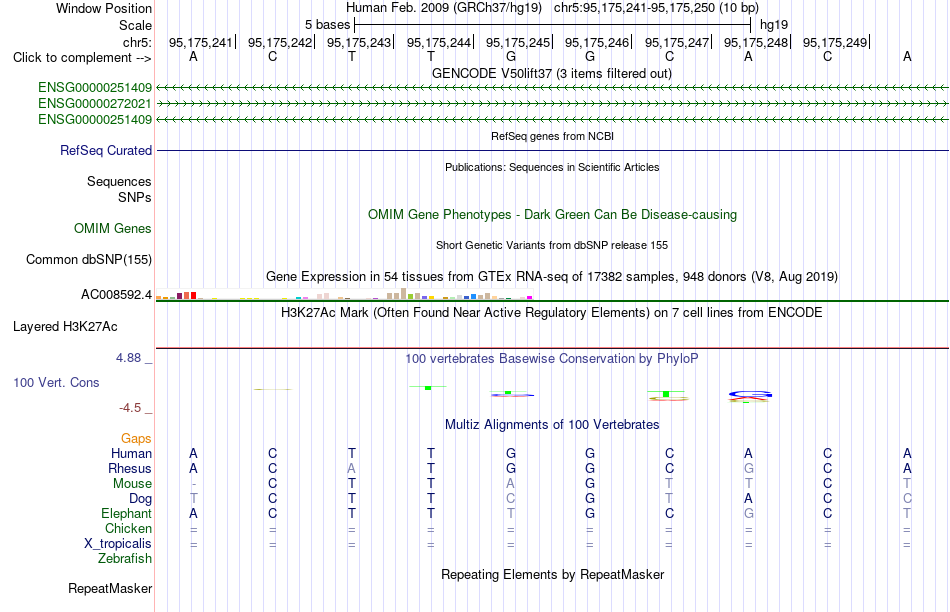Click the Rhesus species label

[130, 469]
